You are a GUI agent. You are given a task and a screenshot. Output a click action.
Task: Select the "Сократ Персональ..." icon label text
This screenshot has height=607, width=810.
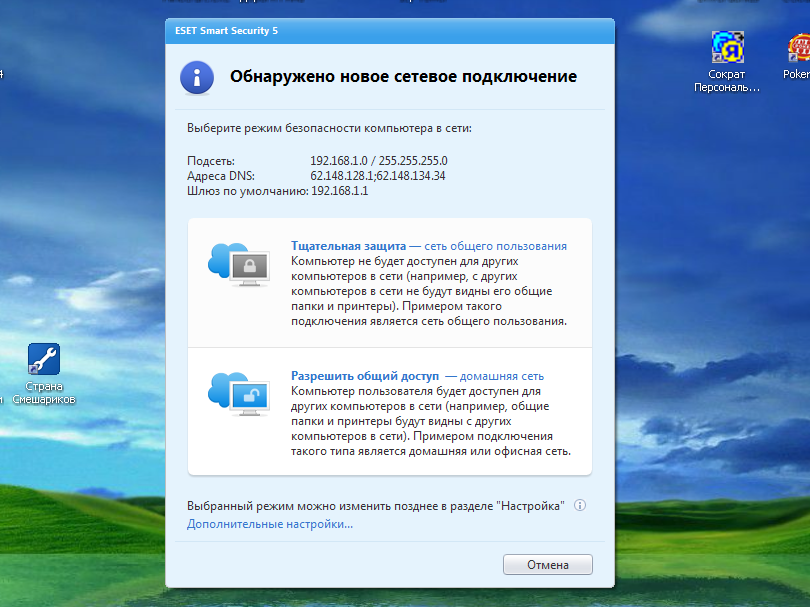coord(727,81)
